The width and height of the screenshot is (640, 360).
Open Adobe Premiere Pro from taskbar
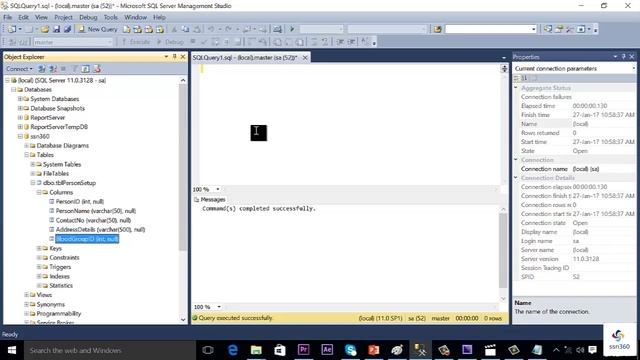[303, 350]
